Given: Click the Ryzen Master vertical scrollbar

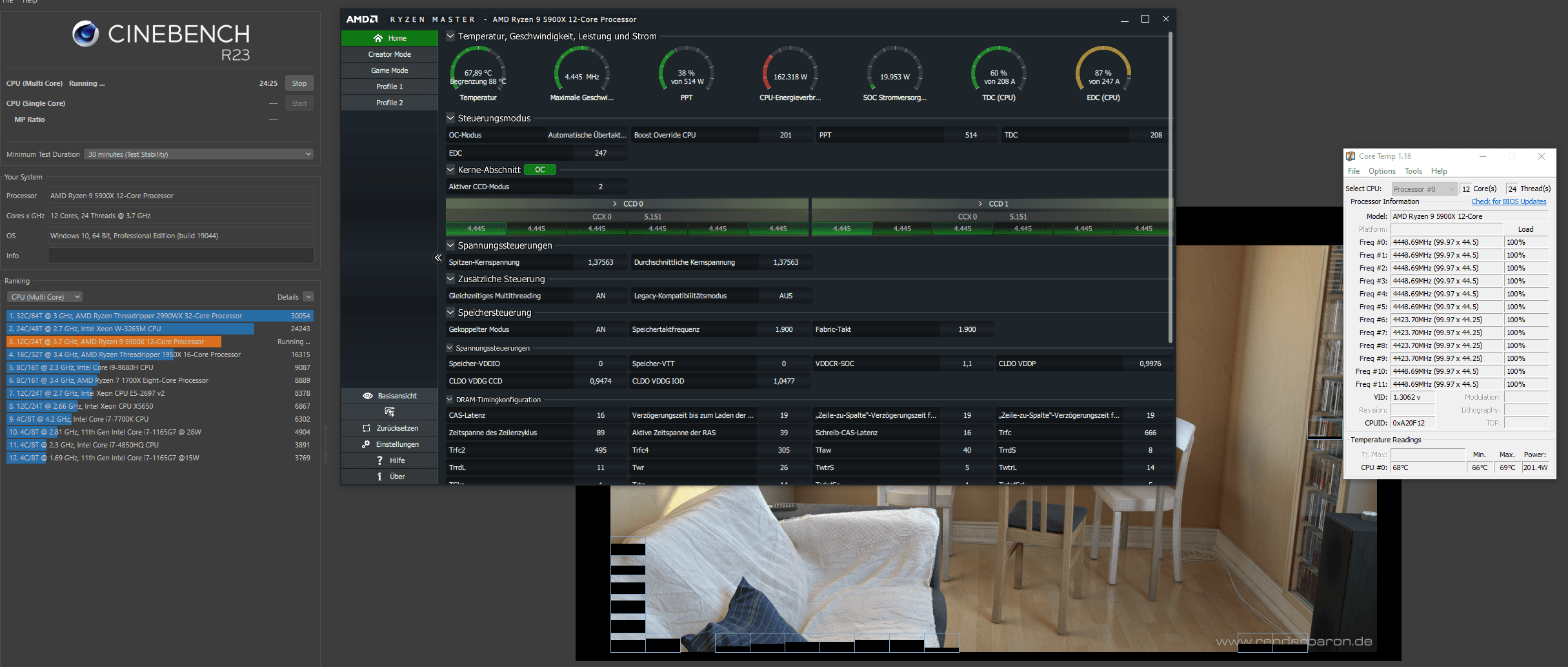Looking at the screenshot, I should tap(1171, 187).
